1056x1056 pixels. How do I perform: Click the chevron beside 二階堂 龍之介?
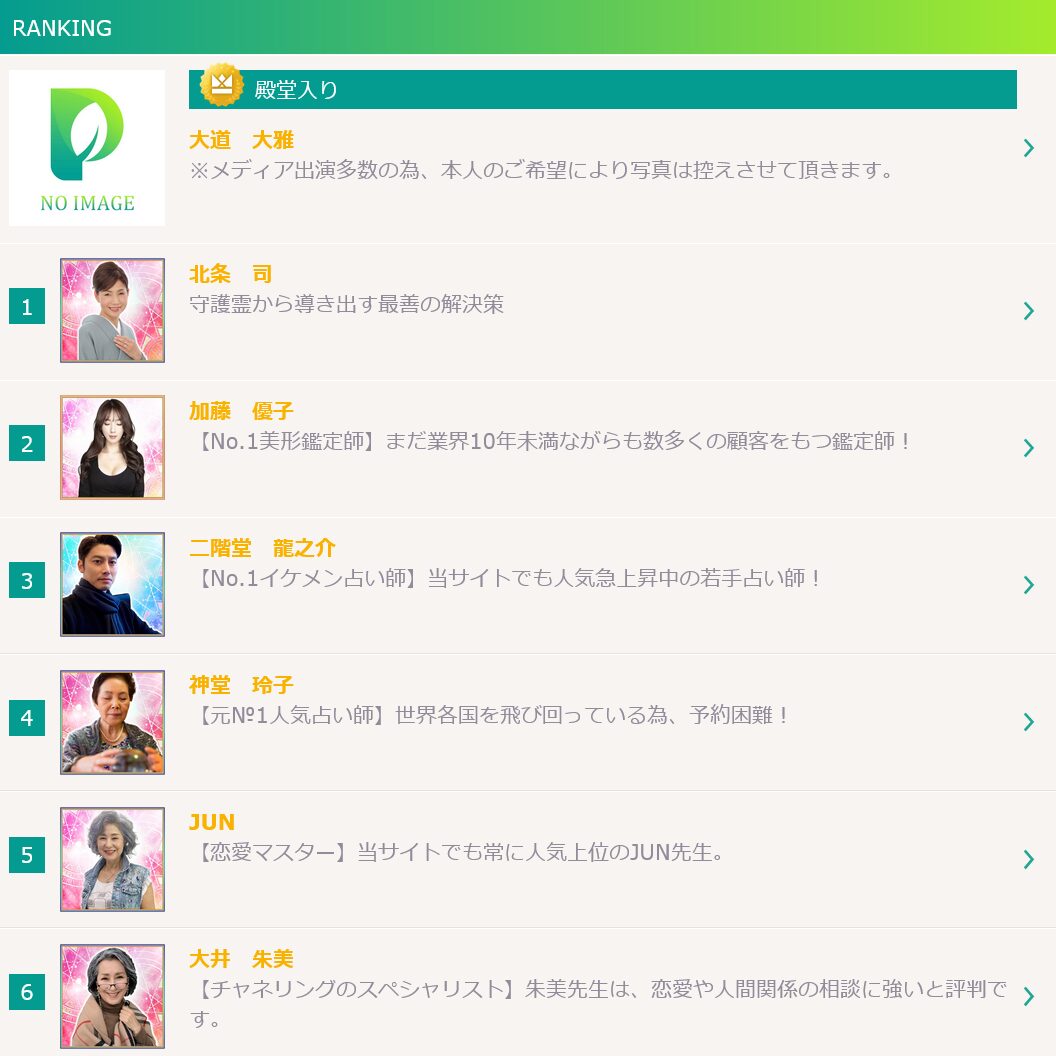pos(1028,585)
